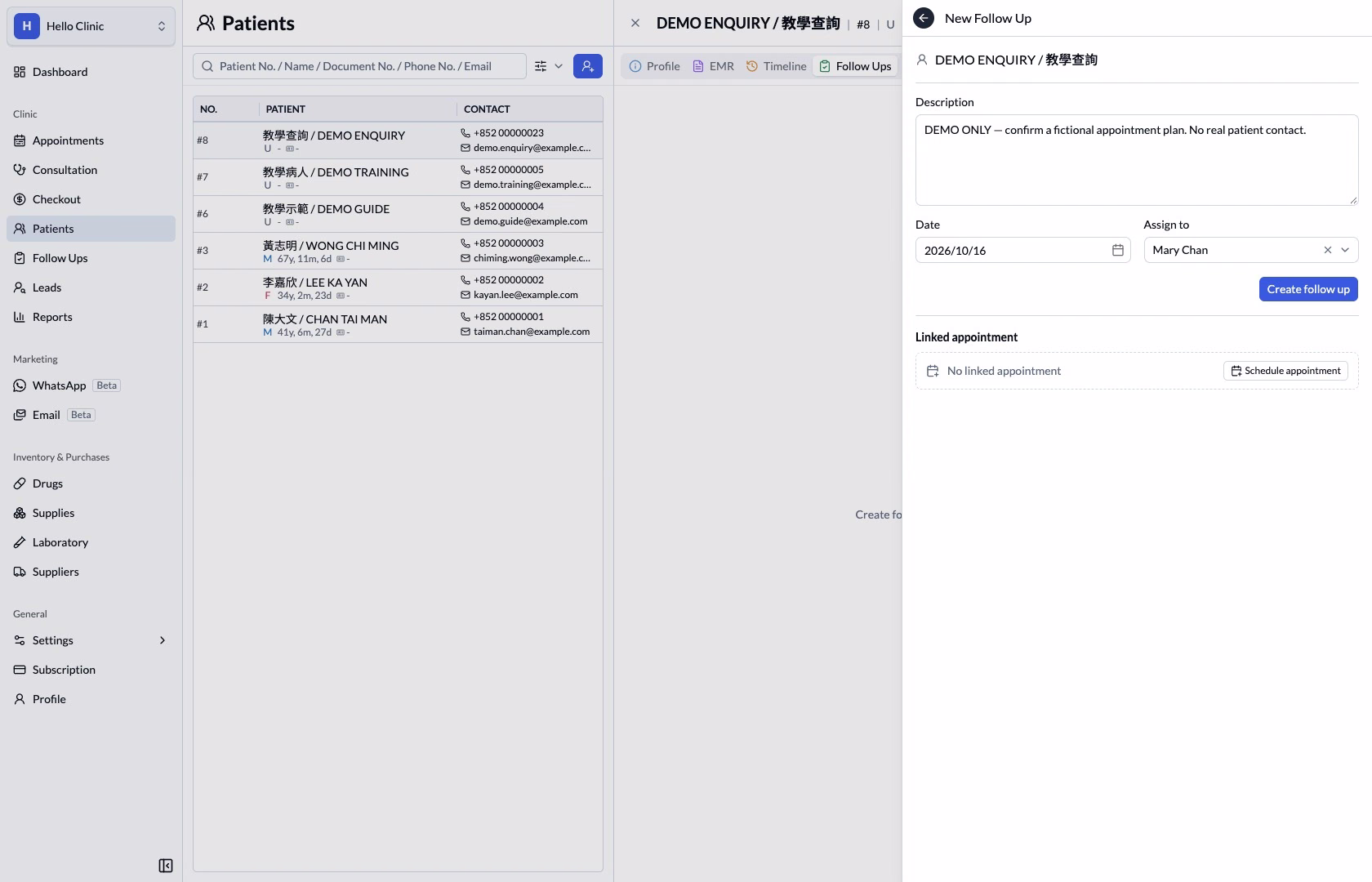Open Suppliers page

(91, 572)
